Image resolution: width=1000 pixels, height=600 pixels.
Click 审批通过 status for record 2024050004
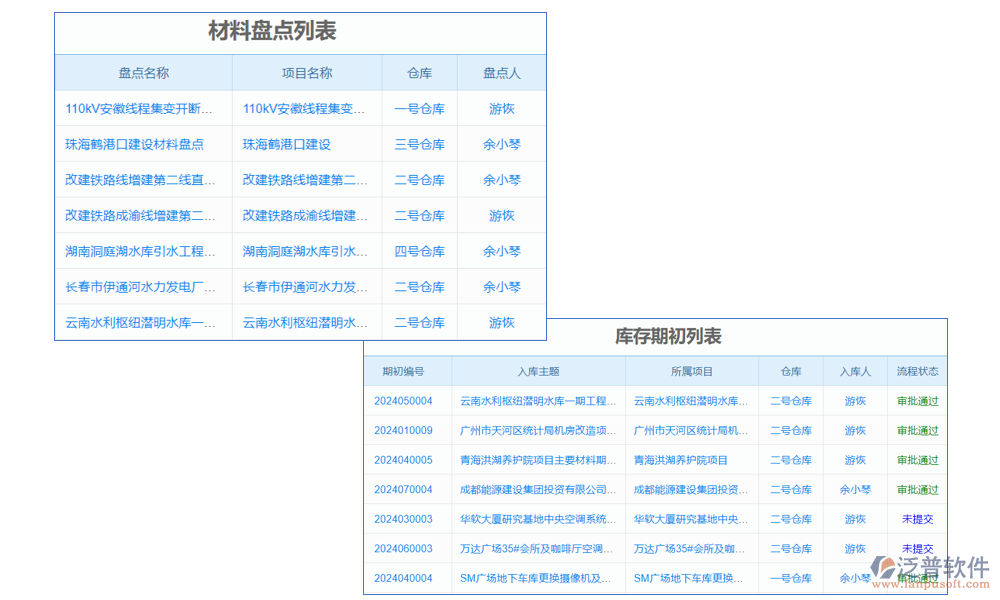918,401
